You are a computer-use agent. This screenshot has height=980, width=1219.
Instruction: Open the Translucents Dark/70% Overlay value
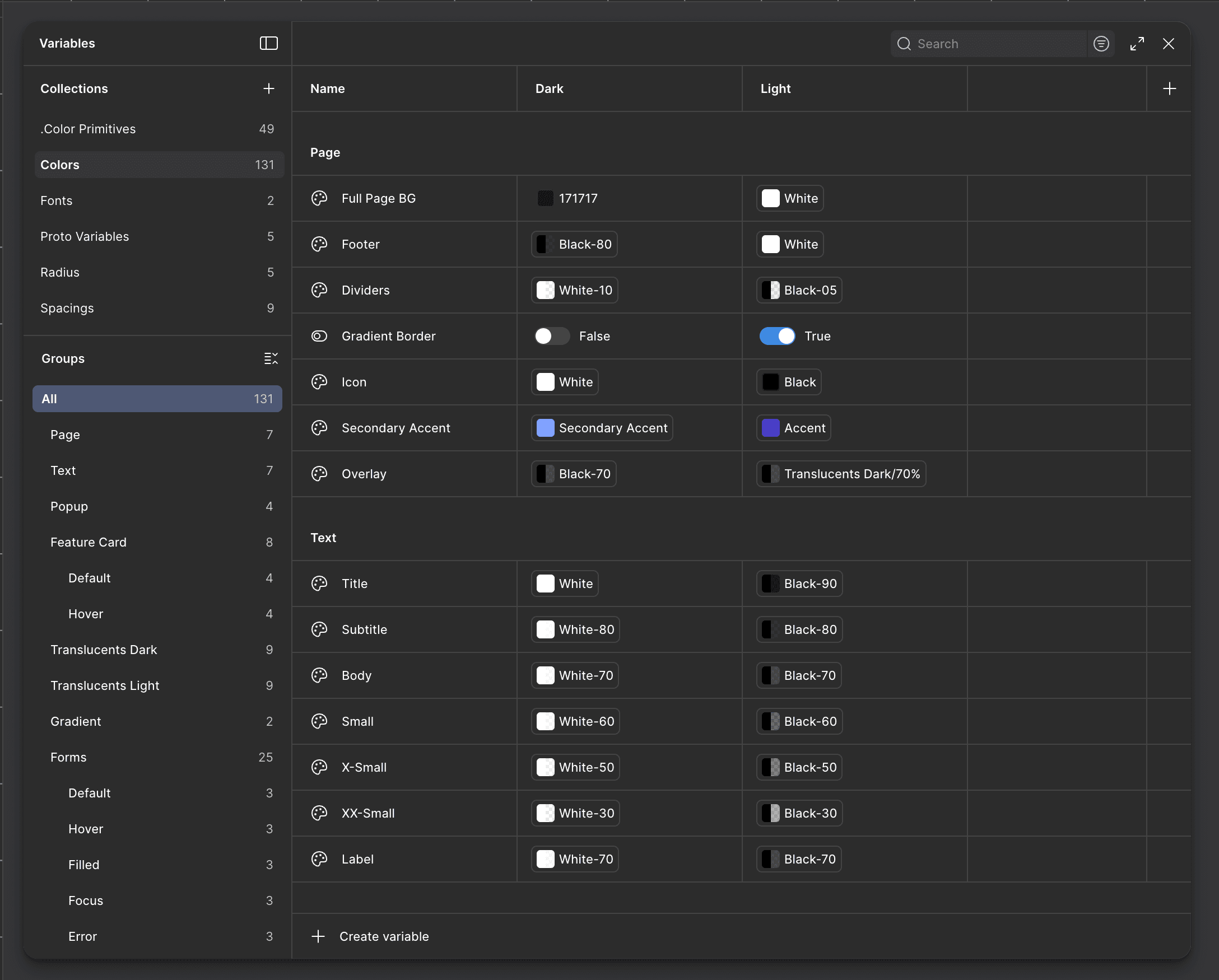841,474
